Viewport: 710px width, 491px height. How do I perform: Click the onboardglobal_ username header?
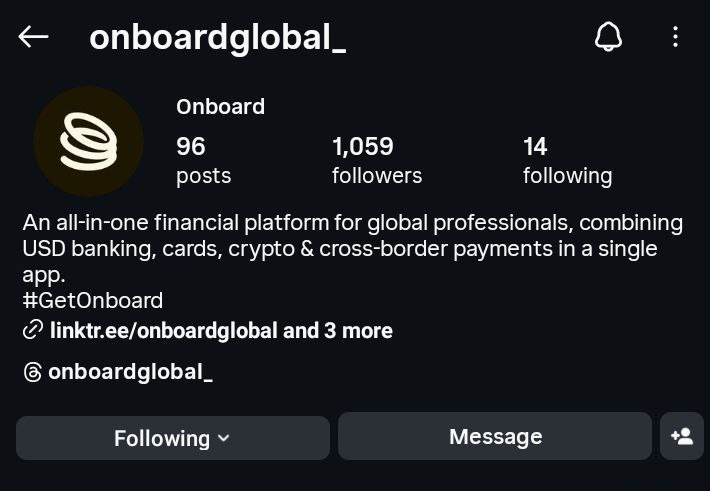[217, 37]
